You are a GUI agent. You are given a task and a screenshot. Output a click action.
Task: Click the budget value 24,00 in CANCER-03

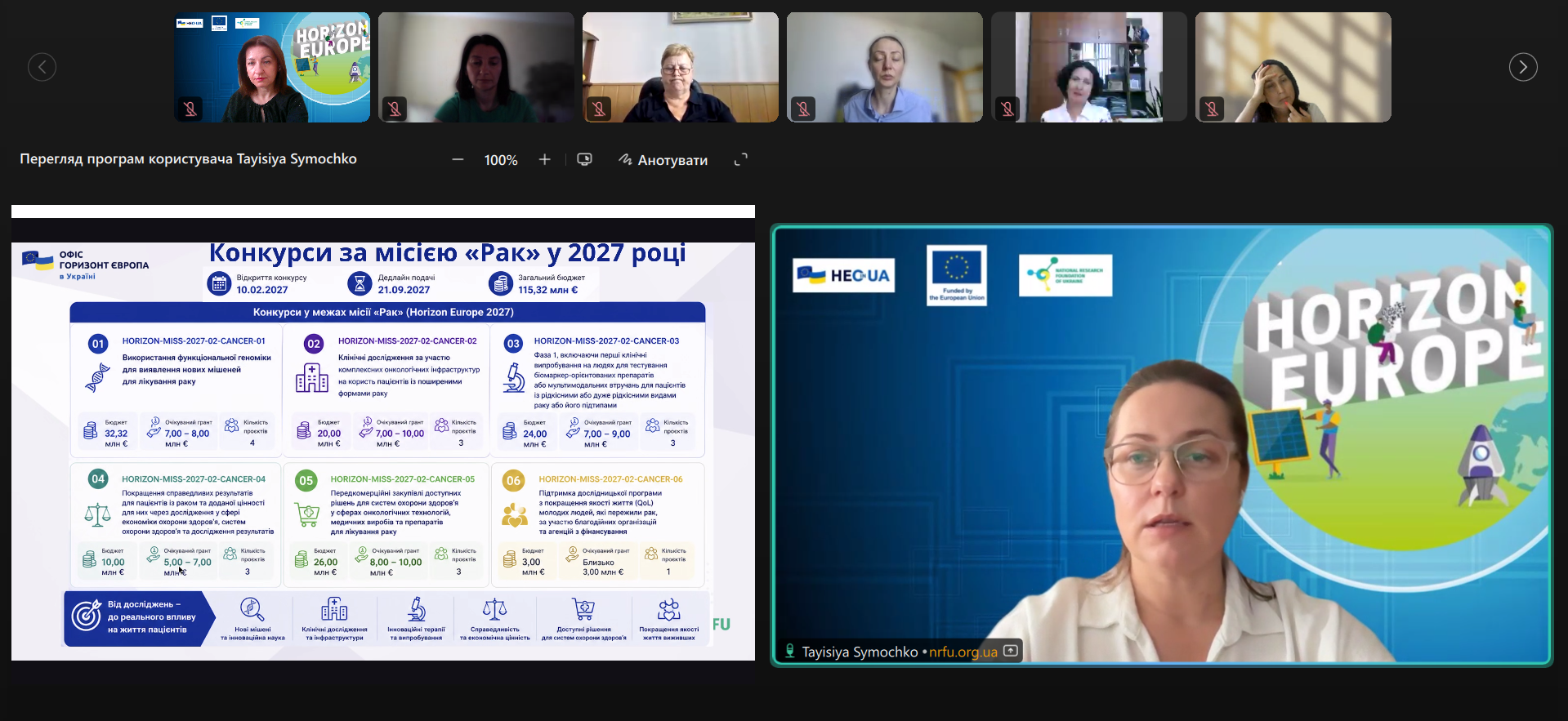(535, 434)
